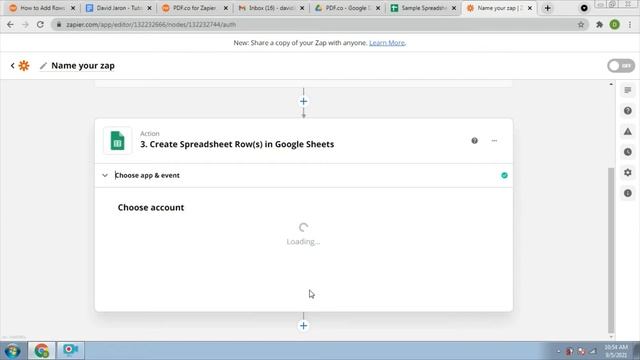Collapse the 'Choose app & event' section
The width and height of the screenshot is (640, 360).
[105, 176]
